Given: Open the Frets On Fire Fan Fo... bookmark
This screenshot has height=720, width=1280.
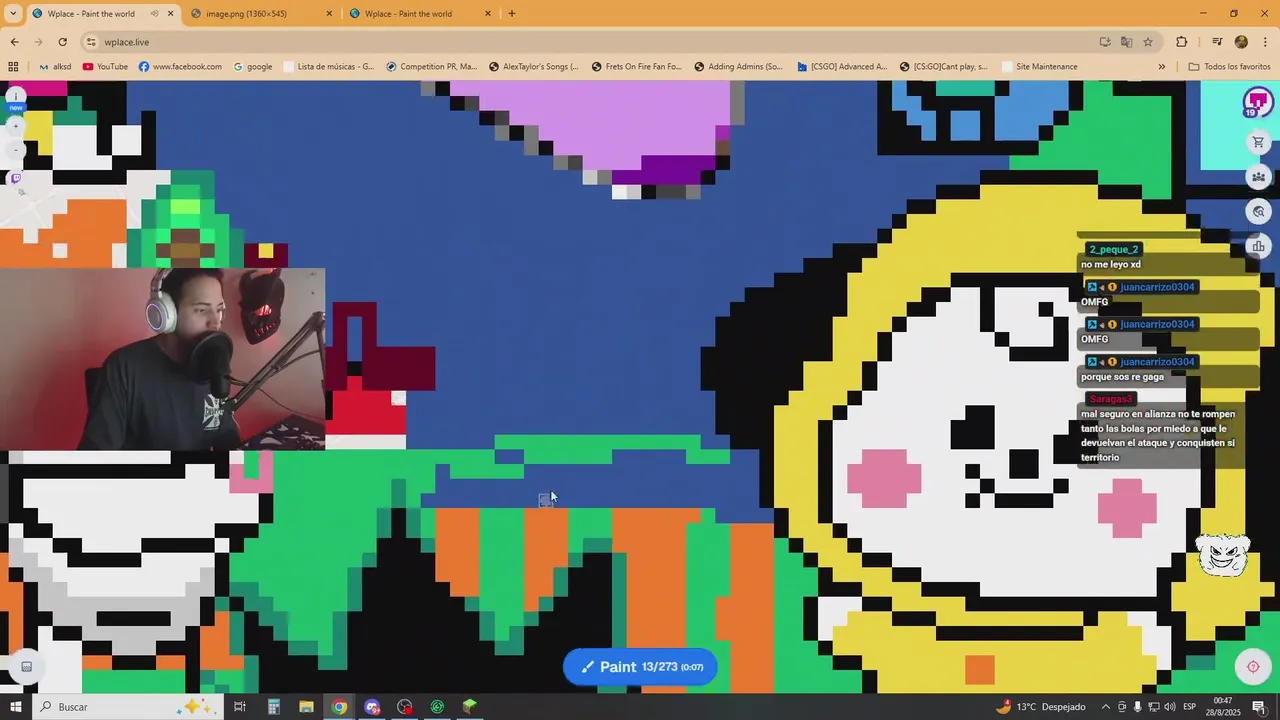Looking at the screenshot, I should tap(636, 67).
